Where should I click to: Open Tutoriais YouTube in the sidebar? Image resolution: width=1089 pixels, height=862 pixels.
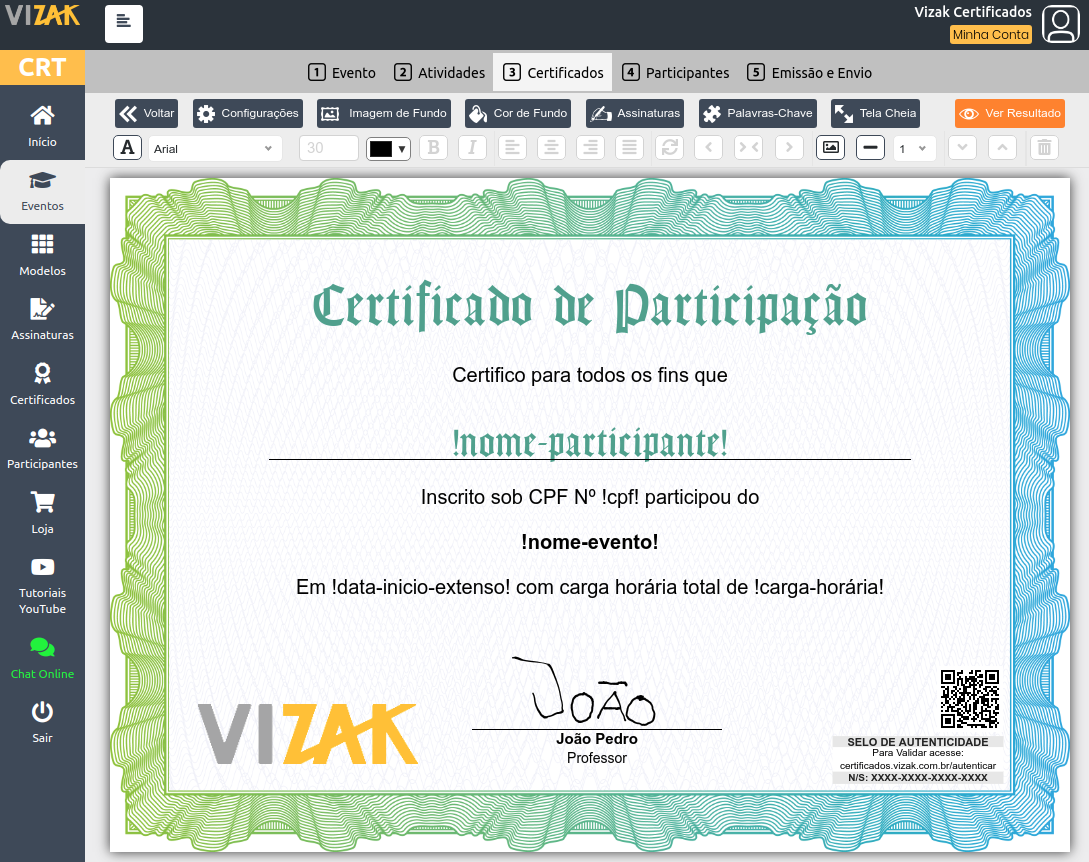pos(42,586)
